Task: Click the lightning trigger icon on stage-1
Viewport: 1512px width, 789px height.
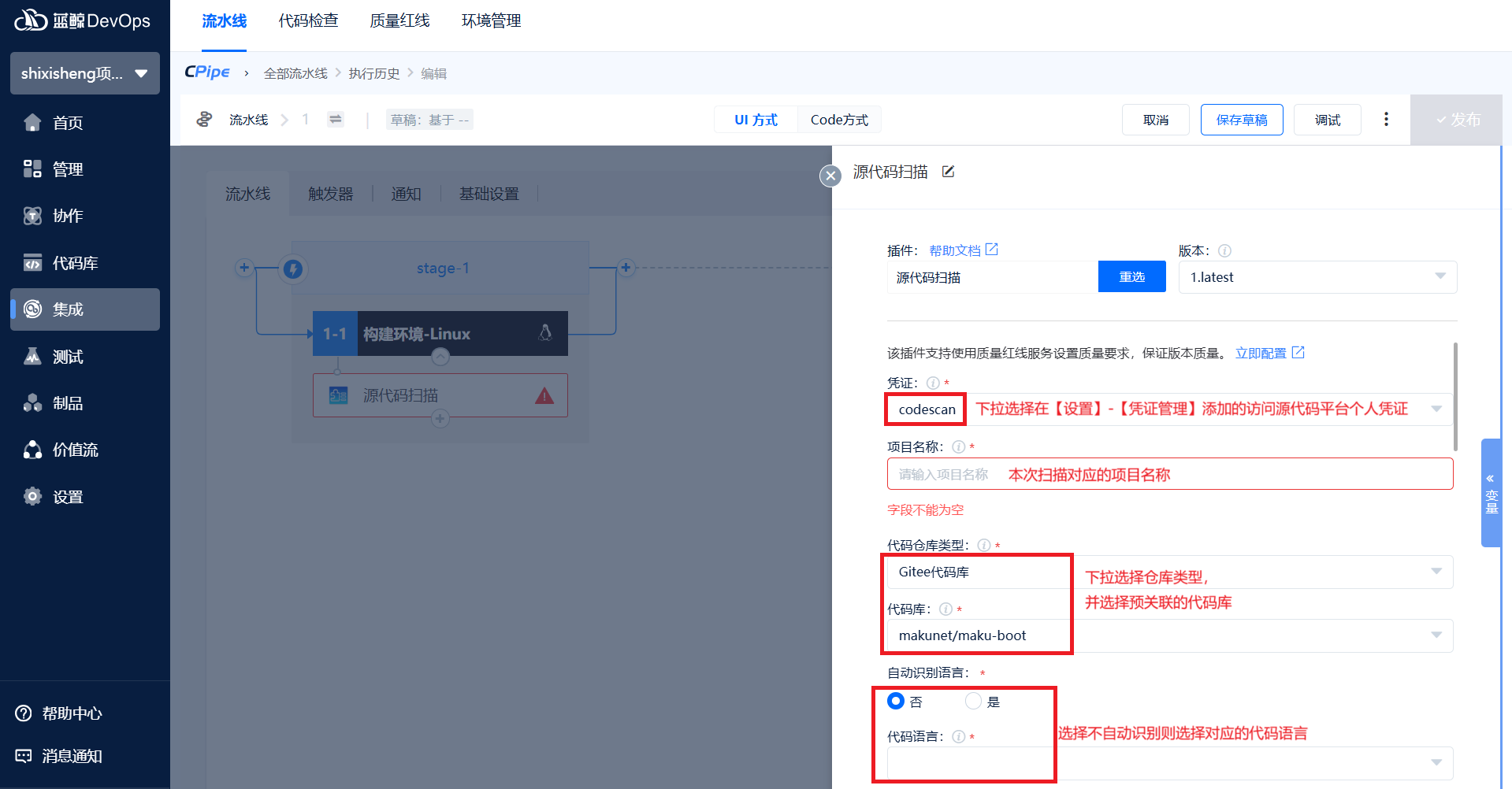Action: [x=293, y=269]
